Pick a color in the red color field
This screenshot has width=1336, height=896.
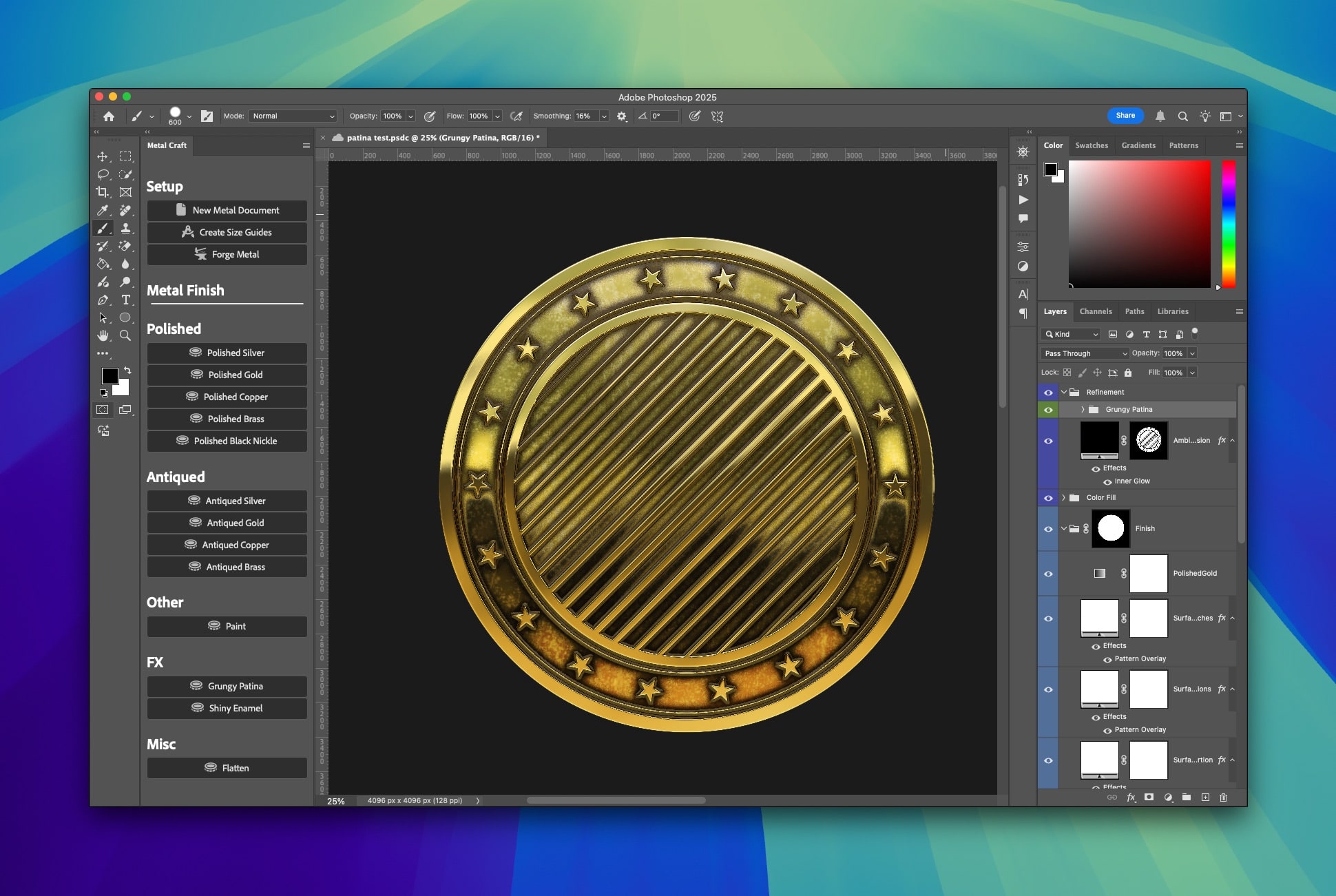pyautogui.click(x=1139, y=224)
